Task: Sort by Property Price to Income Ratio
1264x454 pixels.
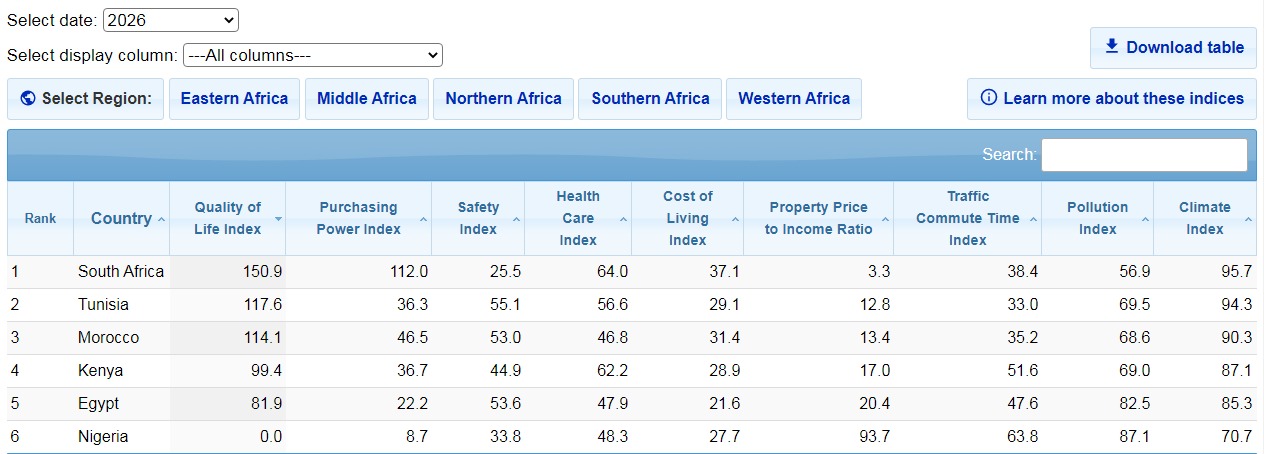Action: pyautogui.click(x=818, y=218)
